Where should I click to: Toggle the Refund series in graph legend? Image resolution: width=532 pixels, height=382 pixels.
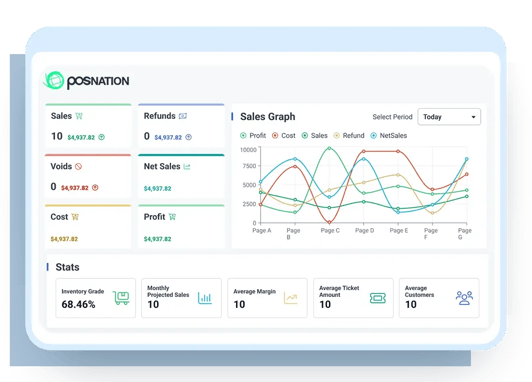[x=349, y=136]
